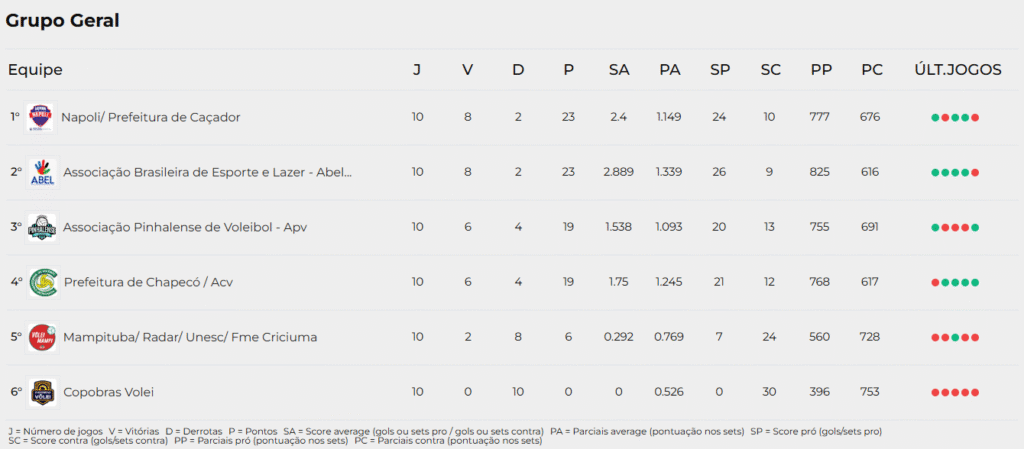The image size is (1024, 449).
Task: Click the SA column header
Action: pyautogui.click(x=619, y=70)
